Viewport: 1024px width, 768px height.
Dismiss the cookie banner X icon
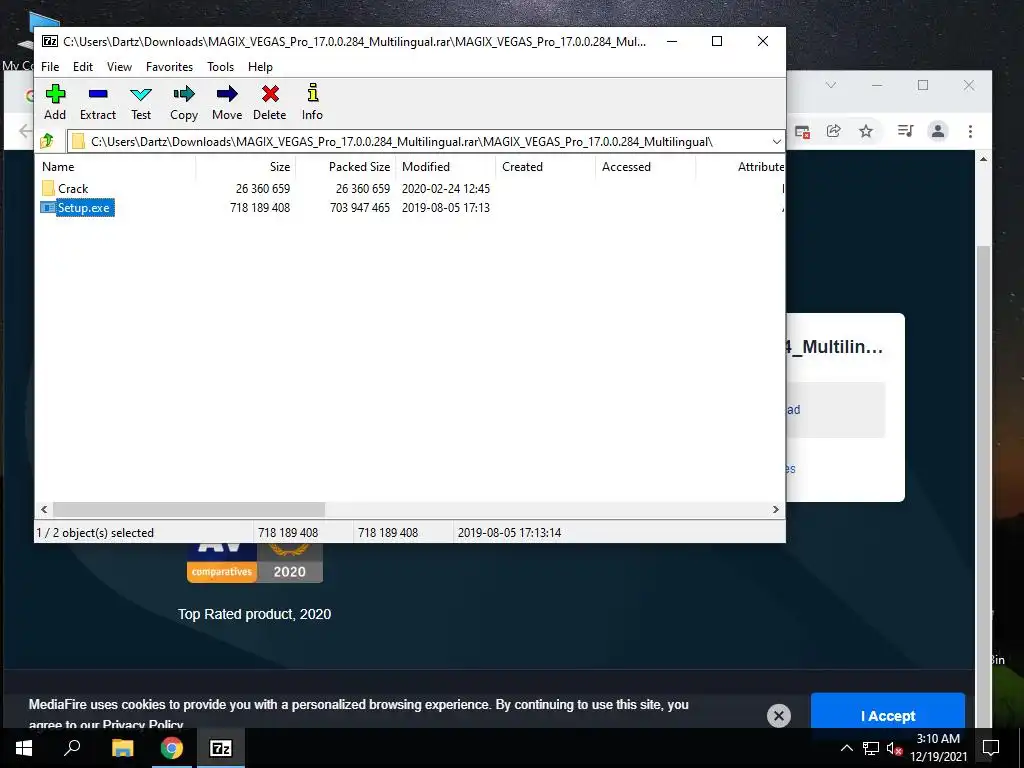pos(778,716)
